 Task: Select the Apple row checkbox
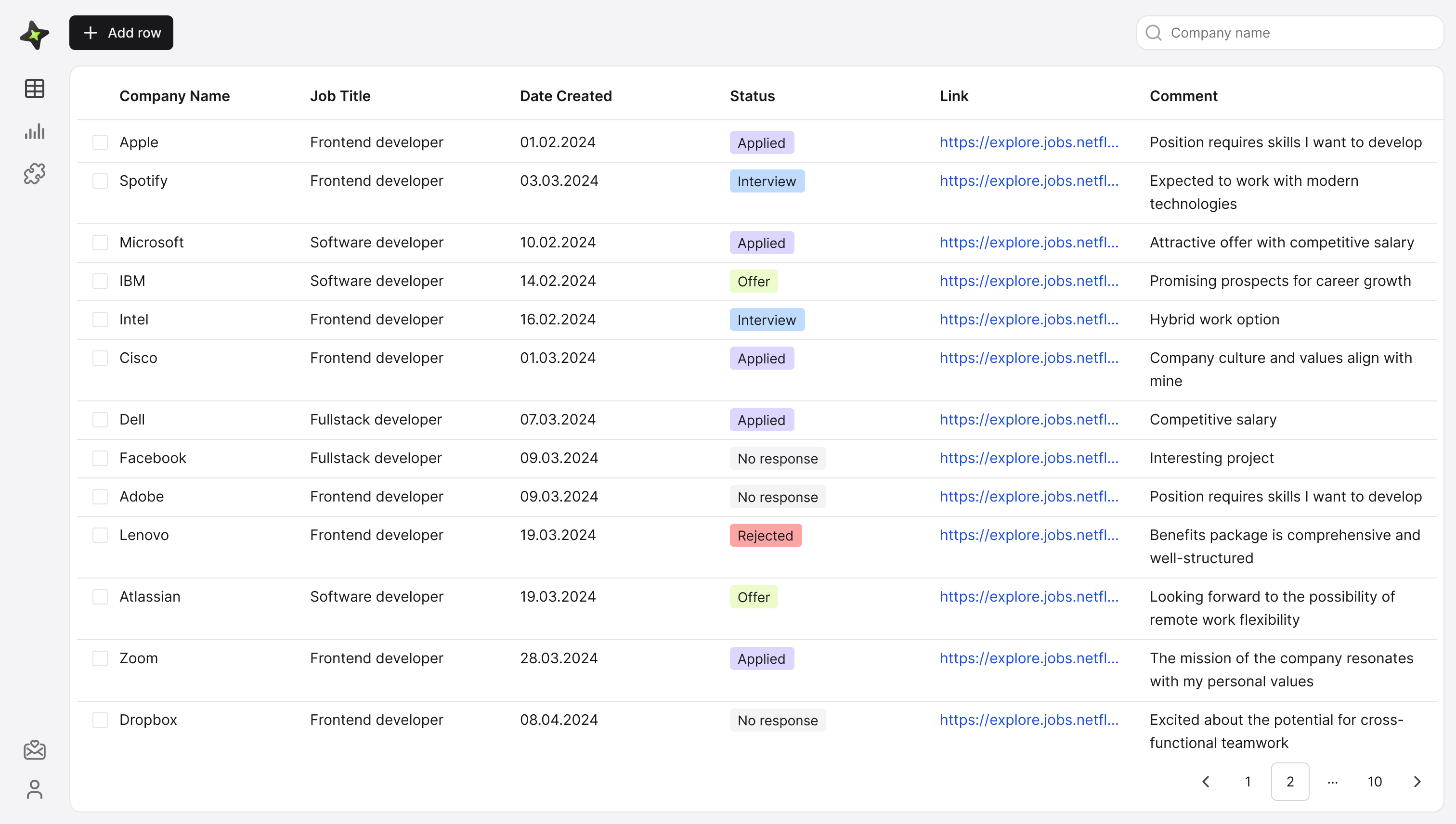(100, 142)
